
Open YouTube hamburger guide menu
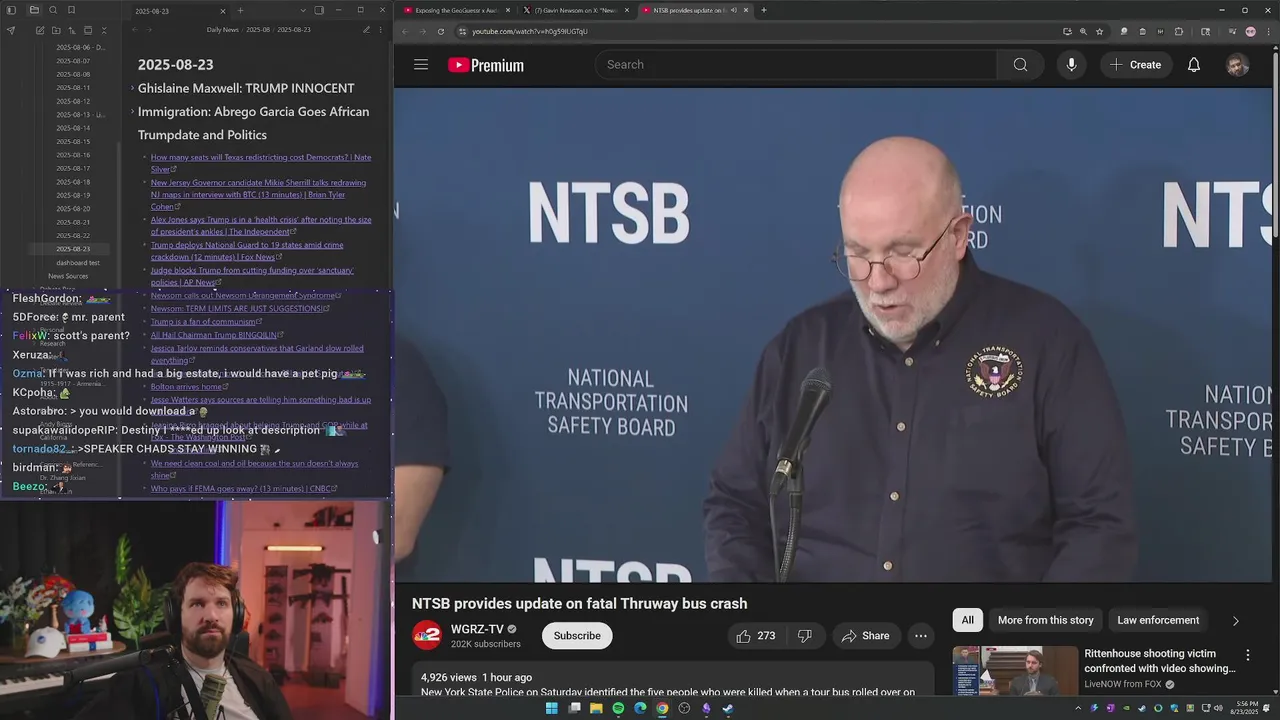[x=421, y=65]
